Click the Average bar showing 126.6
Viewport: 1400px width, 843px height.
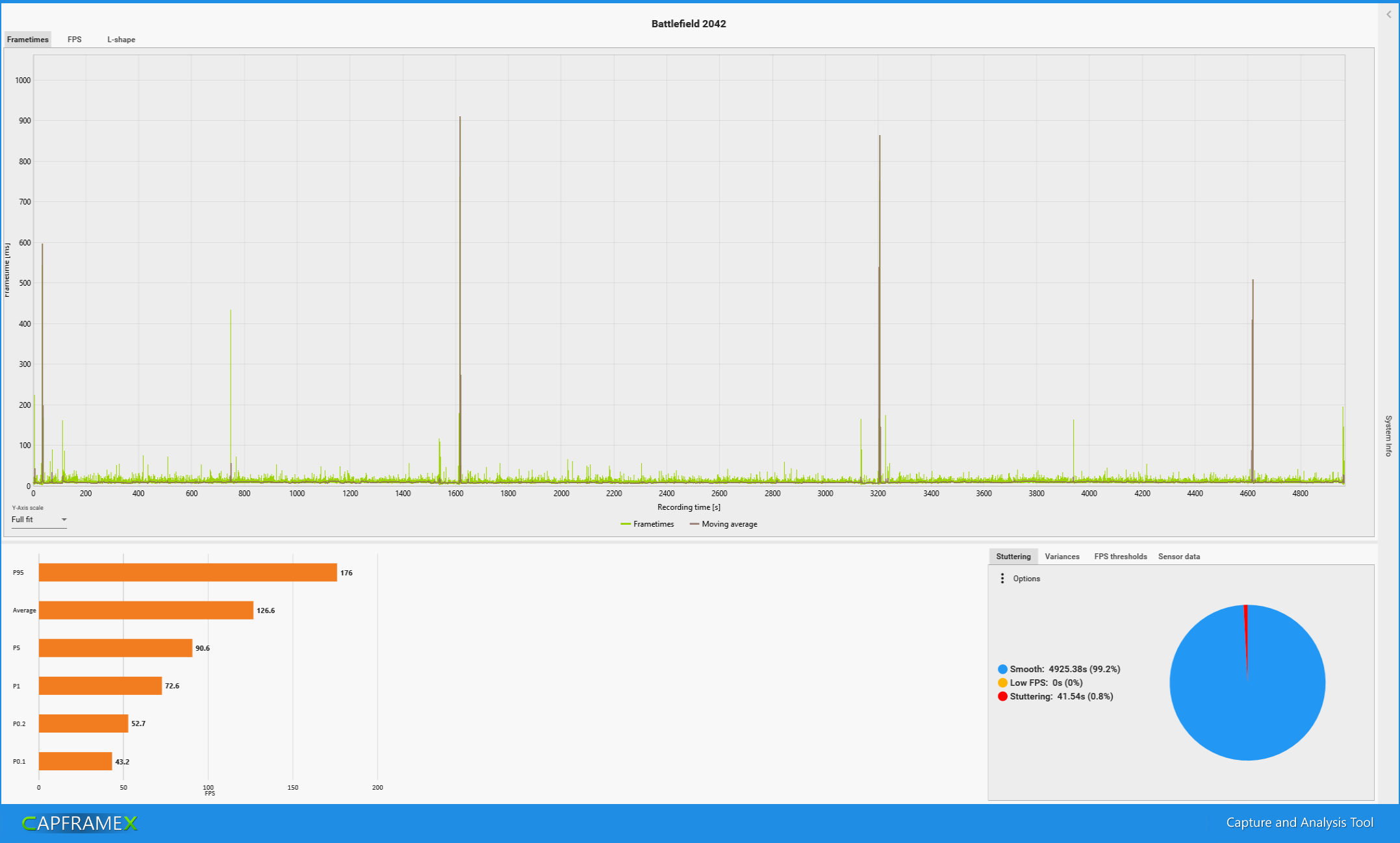pyautogui.click(x=146, y=610)
